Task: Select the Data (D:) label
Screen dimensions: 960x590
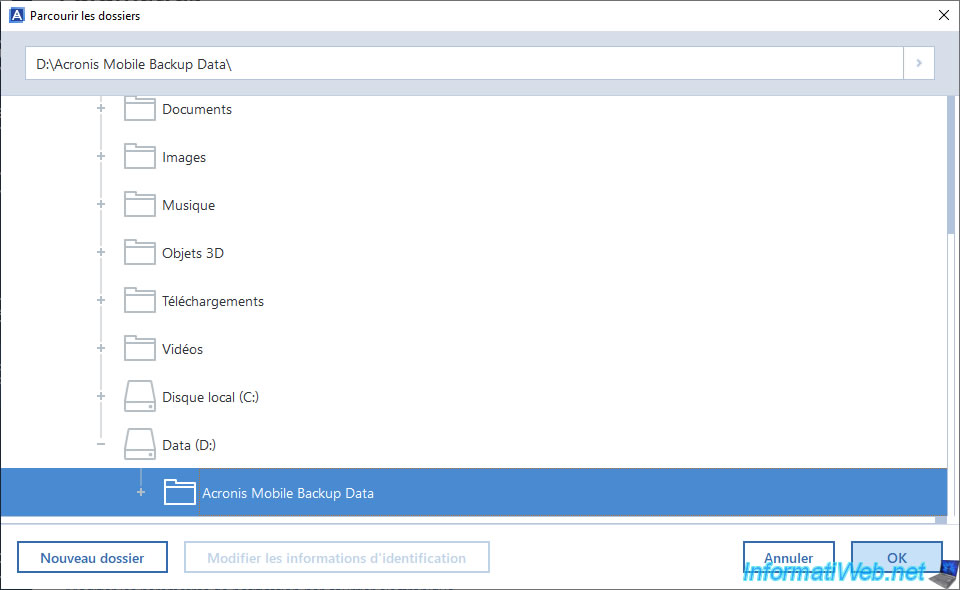Action: click(189, 445)
